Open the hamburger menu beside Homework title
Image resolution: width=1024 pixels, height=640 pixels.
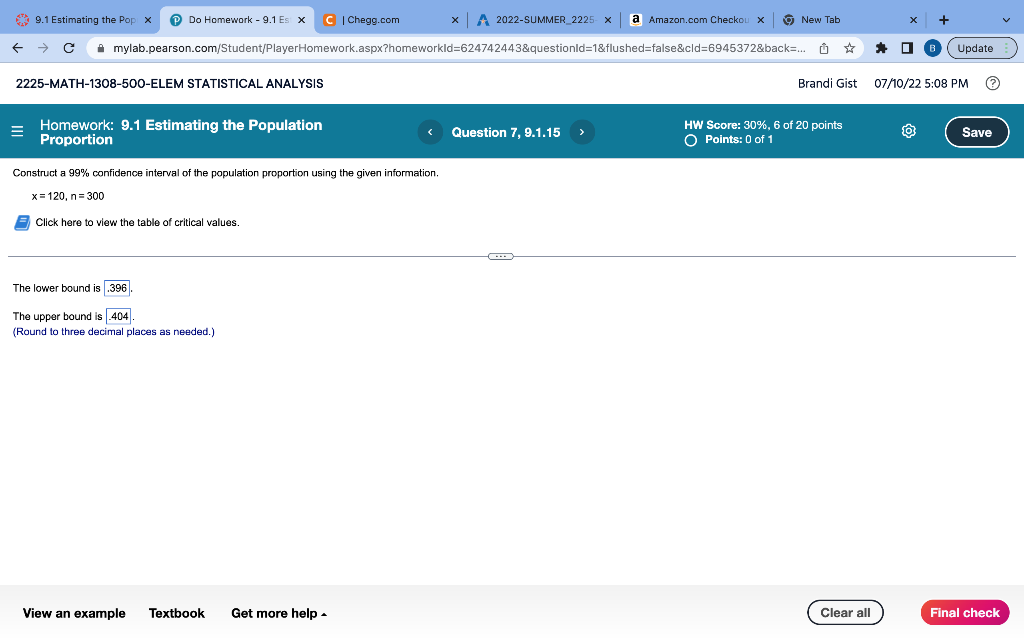[x=18, y=131]
